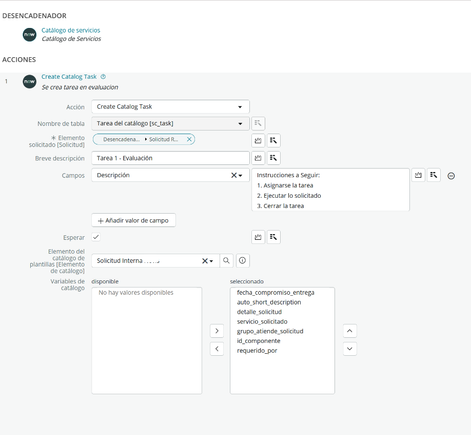This screenshot has height=435, width=471.
Task: Move variable back to disponible list
Action: coord(217,349)
